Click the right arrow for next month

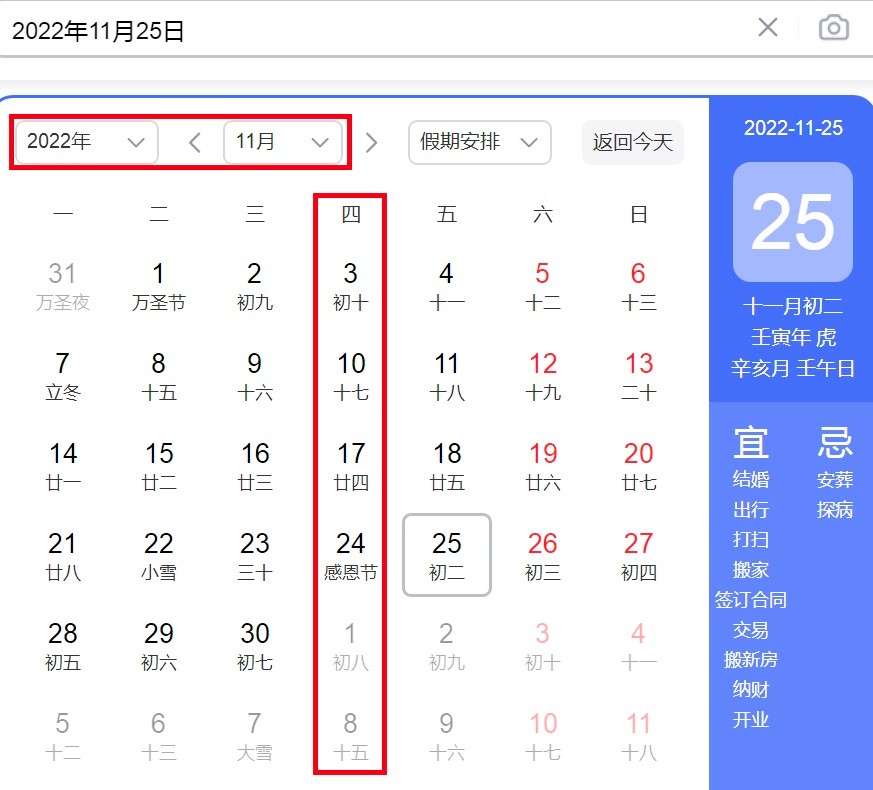pos(371,142)
